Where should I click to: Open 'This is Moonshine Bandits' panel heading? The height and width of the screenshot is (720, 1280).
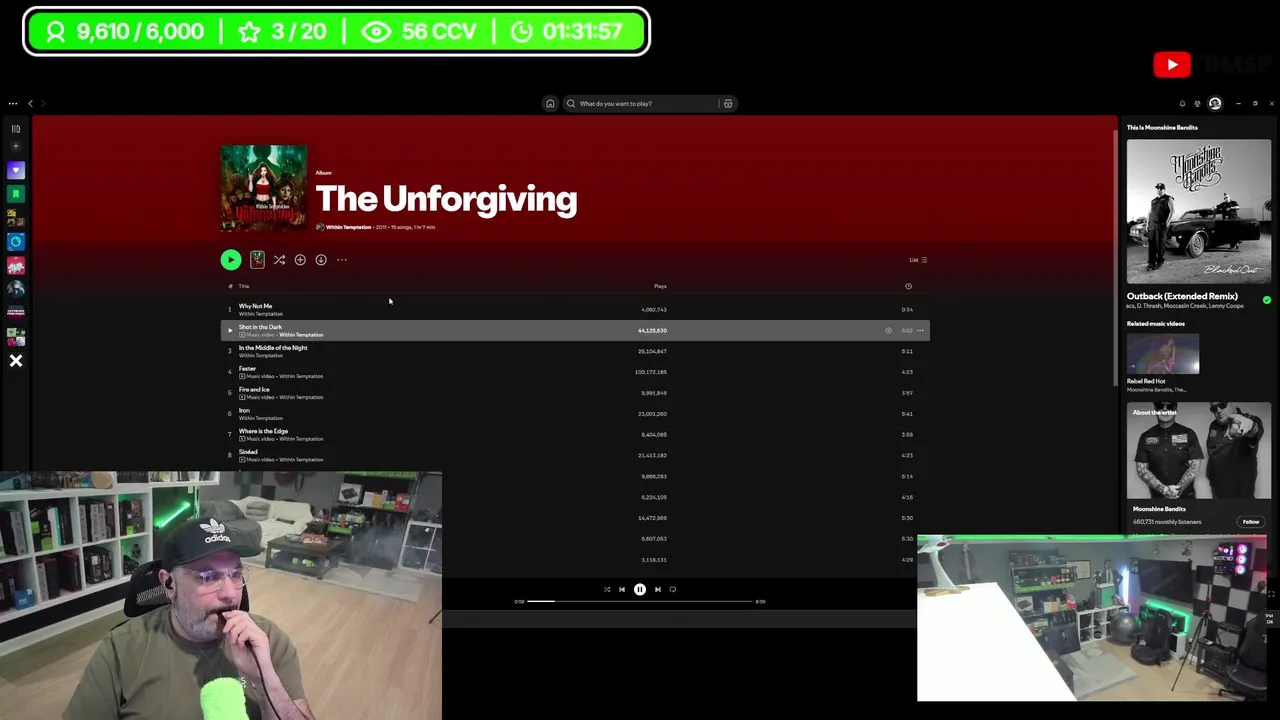coord(1162,128)
